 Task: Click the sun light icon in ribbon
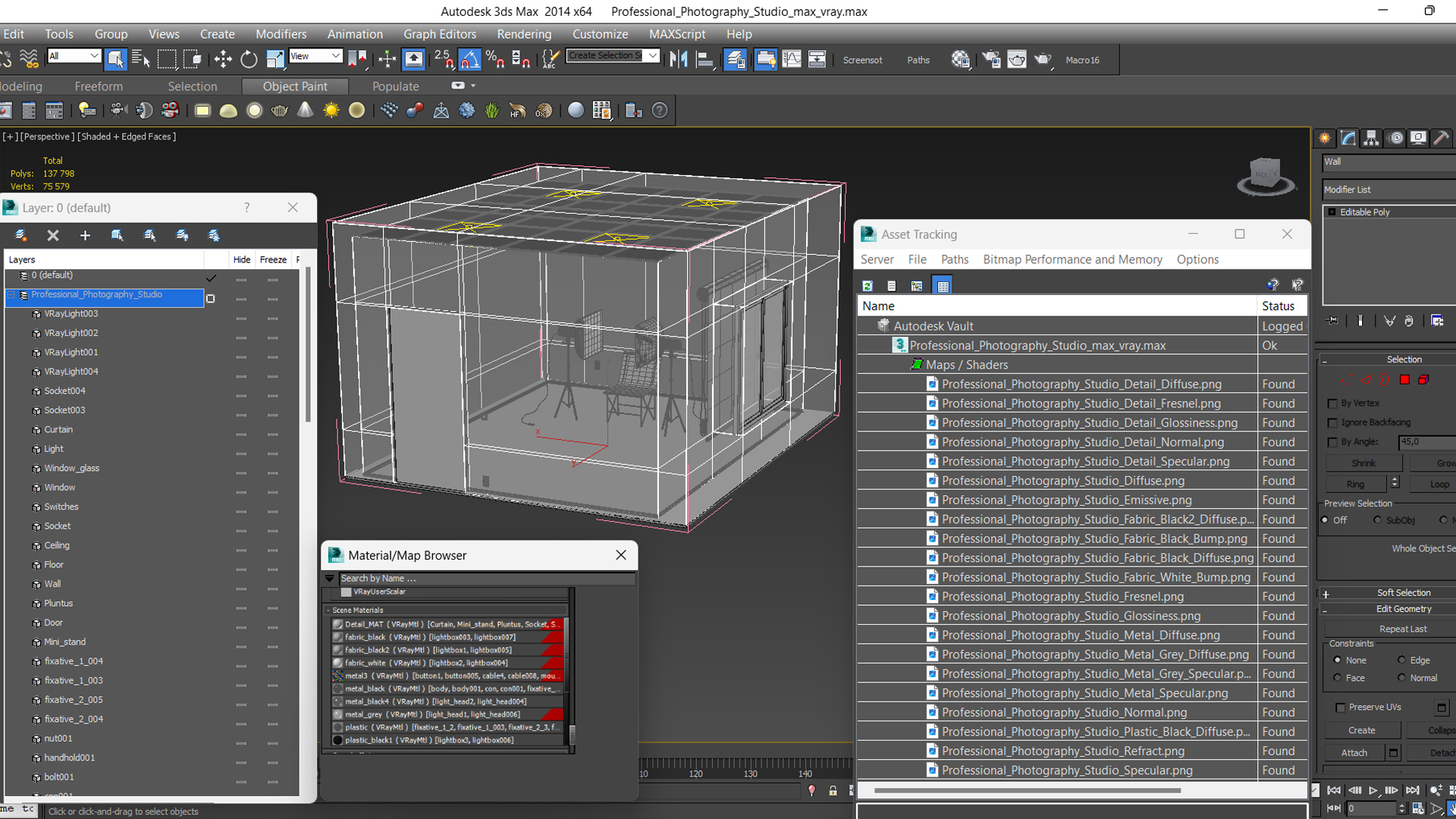click(x=331, y=111)
